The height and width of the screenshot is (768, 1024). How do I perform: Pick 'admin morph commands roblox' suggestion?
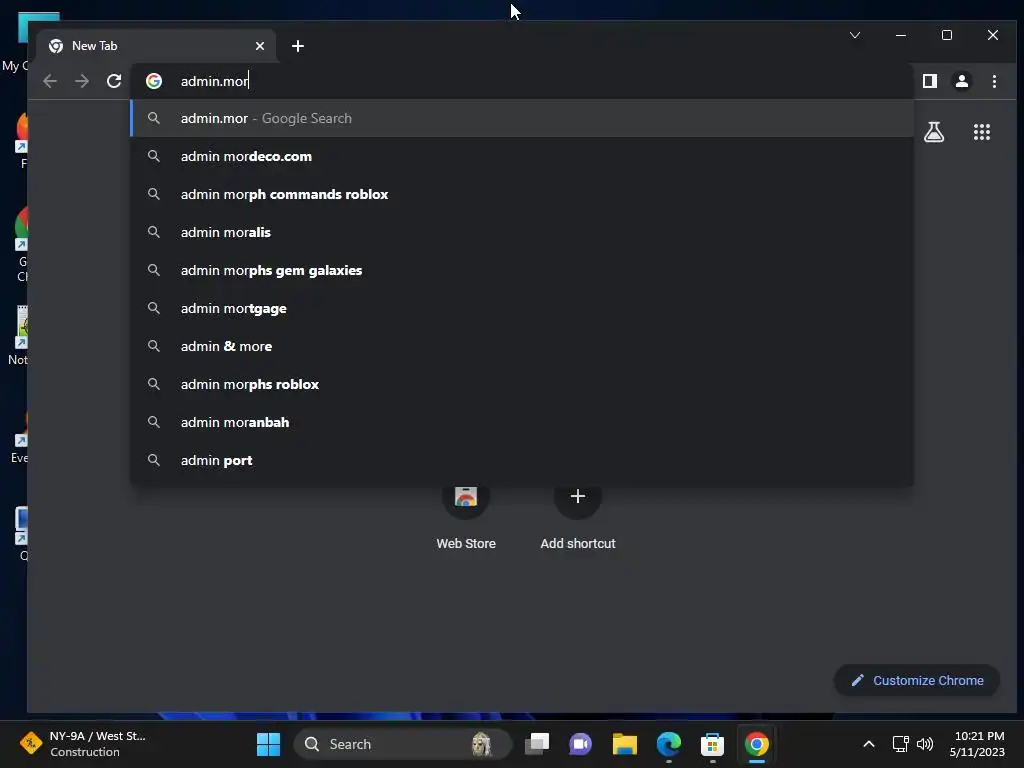point(522,195)
